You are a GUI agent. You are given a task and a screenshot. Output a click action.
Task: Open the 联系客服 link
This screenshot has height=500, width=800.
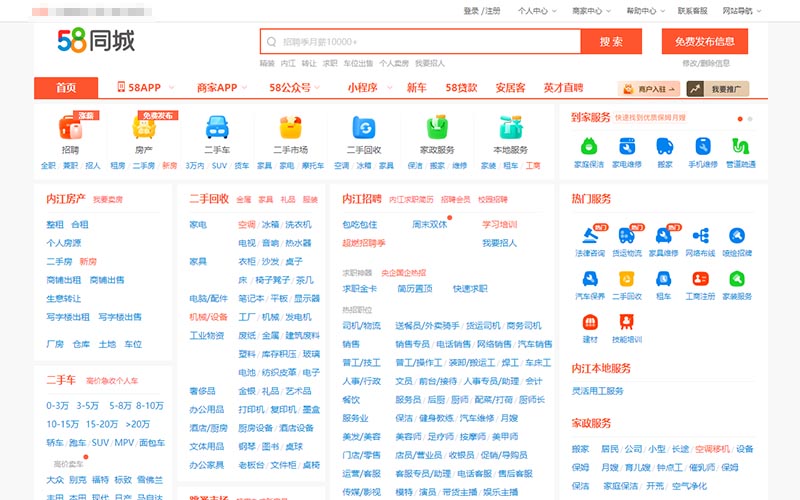[x=692, y=11]
